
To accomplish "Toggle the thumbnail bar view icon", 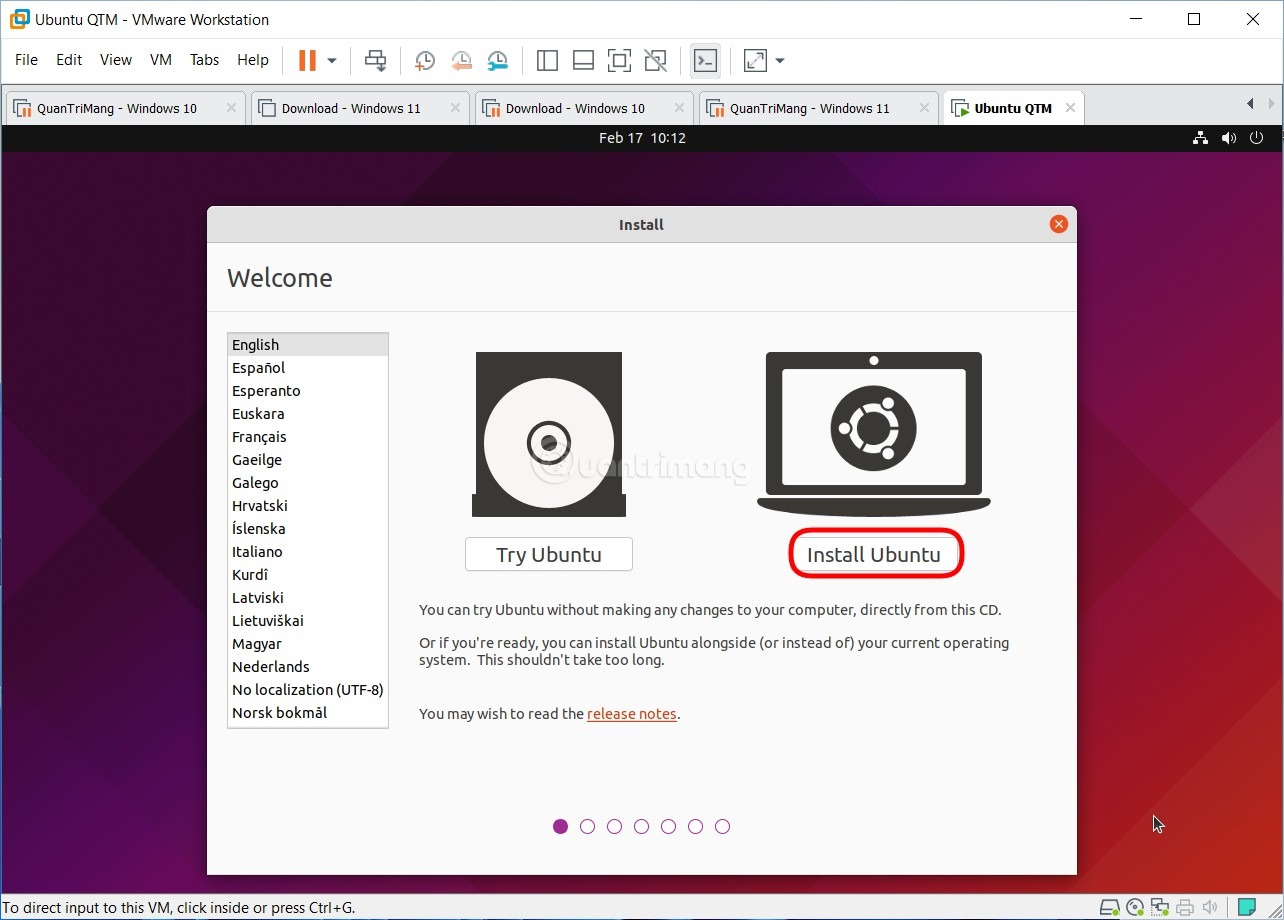I will (583, 60).
